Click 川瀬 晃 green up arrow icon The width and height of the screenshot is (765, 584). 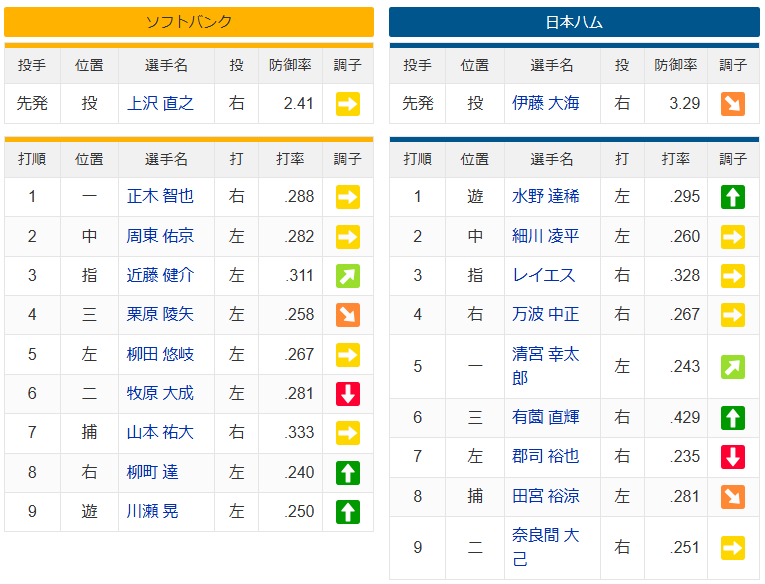click(x=348, y=512)
